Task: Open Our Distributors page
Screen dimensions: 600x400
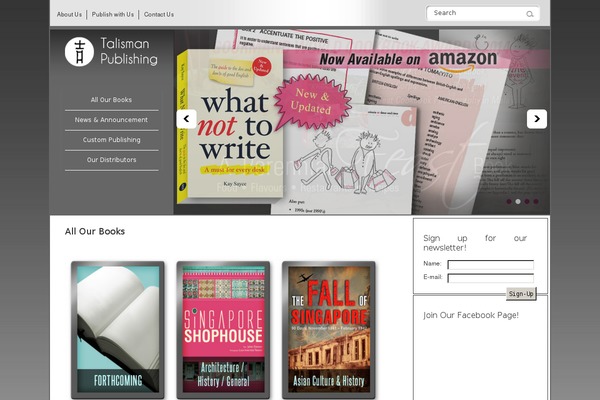Action: 111,160
